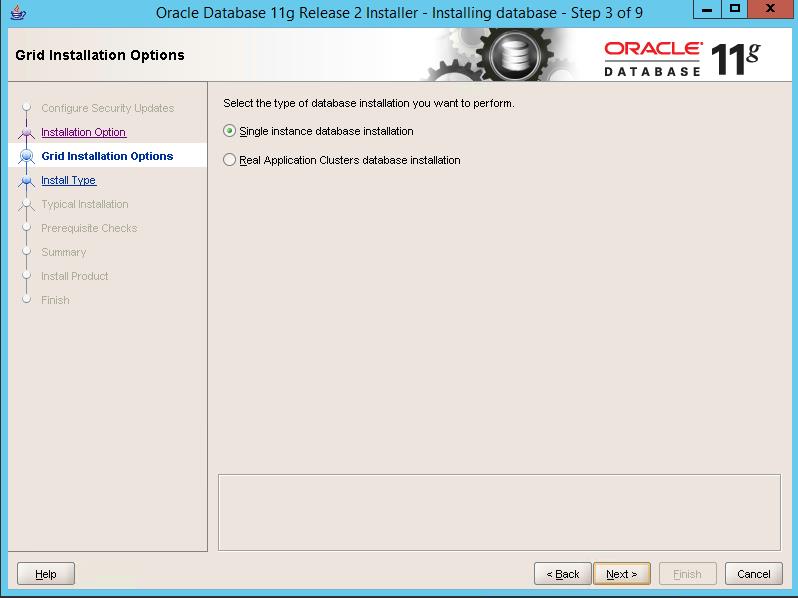Minimize the installer window
Screen dimensions: 798x598
[x=707, y=9]
